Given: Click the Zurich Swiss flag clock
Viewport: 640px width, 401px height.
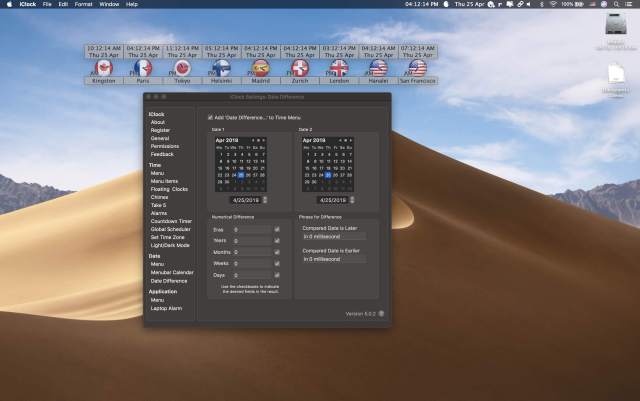Looking at the screenshot, I should (x=299, y=68).
